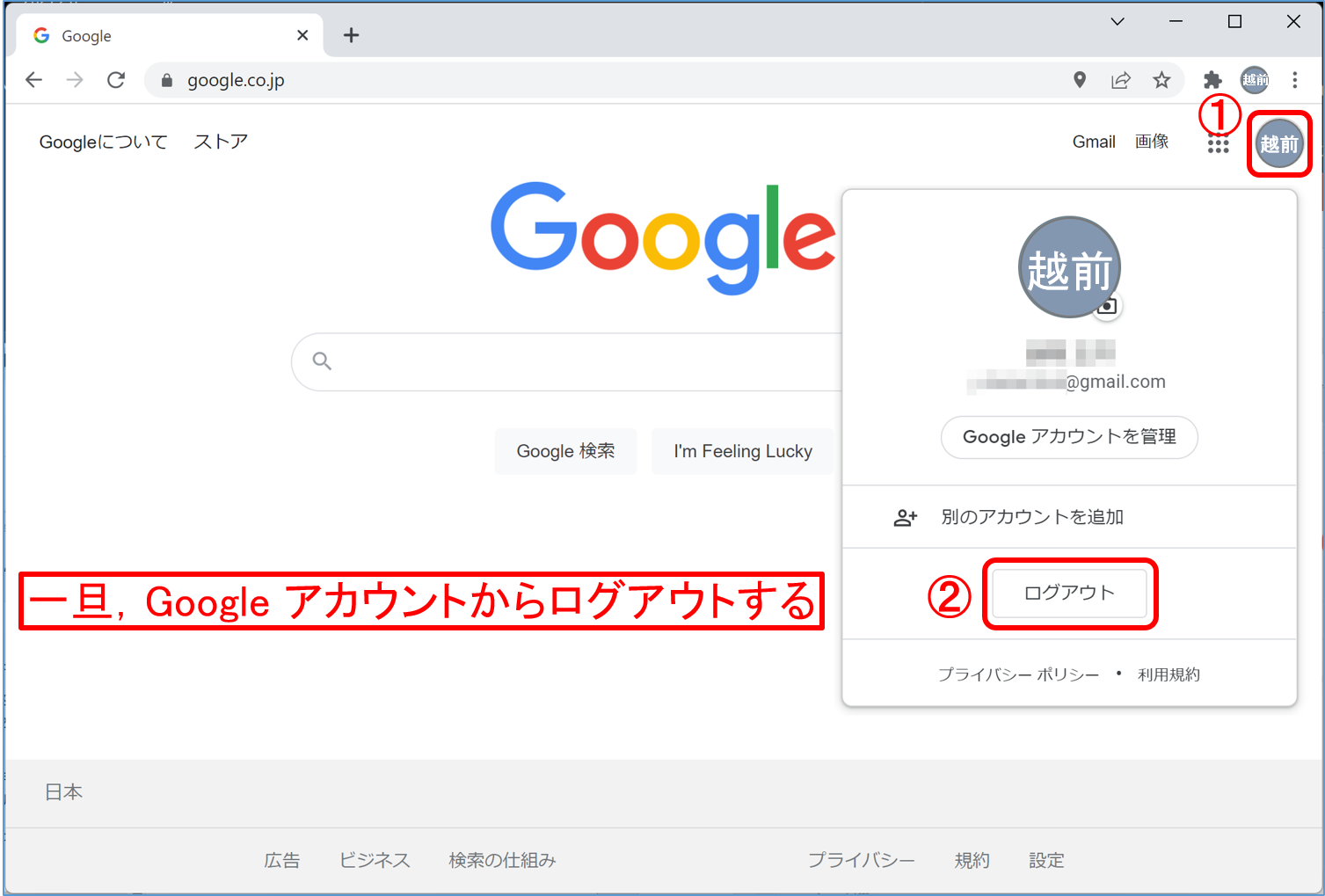Open the 規約 footer link
This screenshot has width=1325, height=896.
972,860
